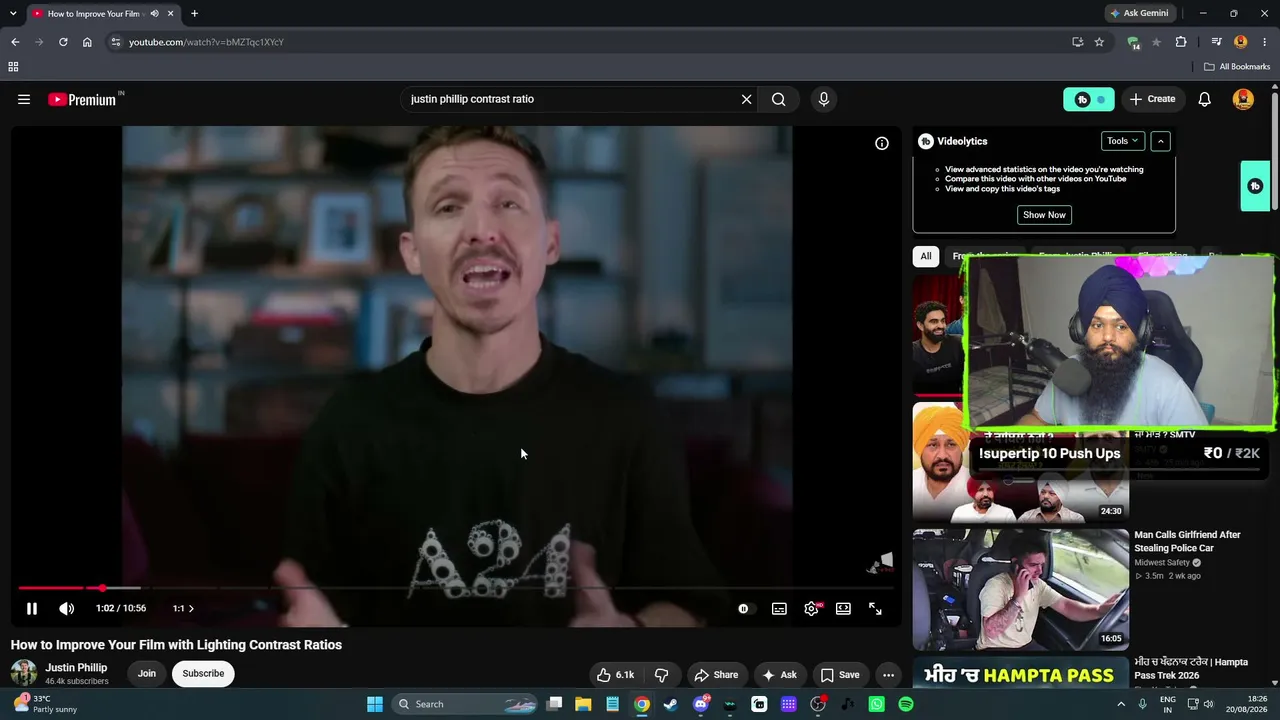
Task: View site information in address bar
Action: 116,42
